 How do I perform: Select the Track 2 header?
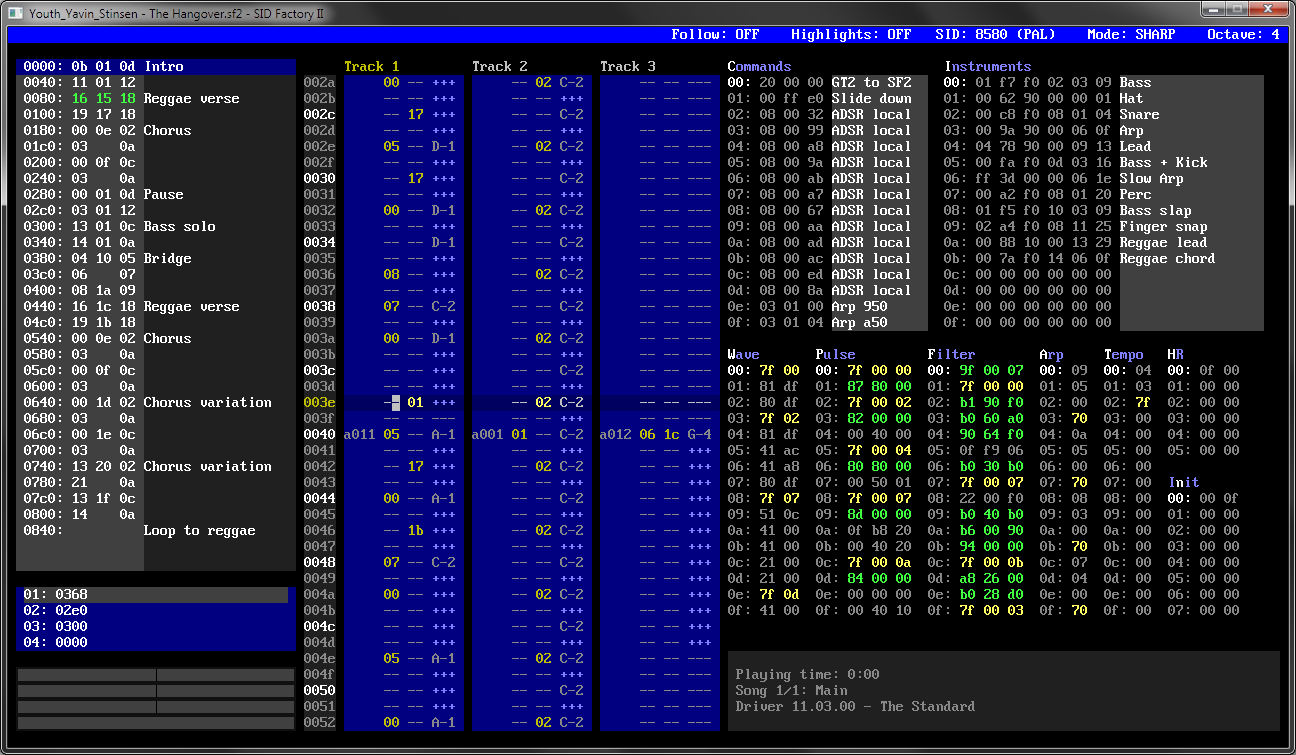499,66
